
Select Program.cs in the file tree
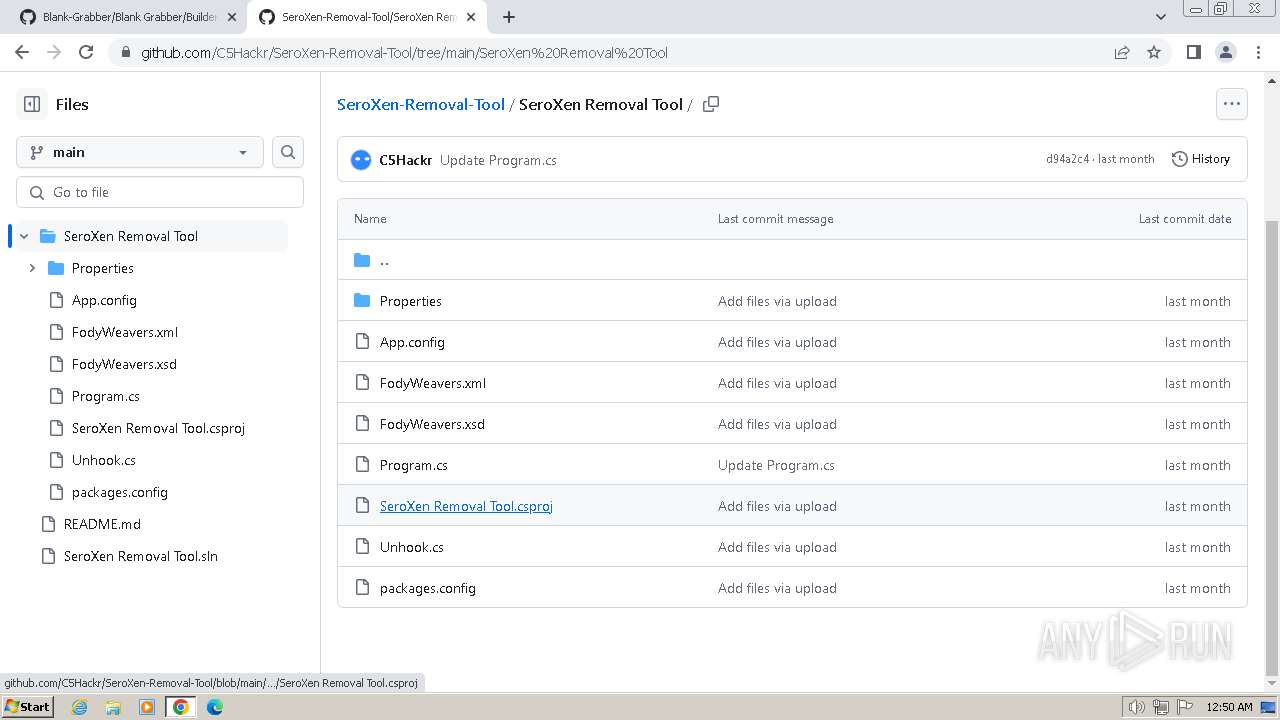pyautogui.click(x=105, y=396)
